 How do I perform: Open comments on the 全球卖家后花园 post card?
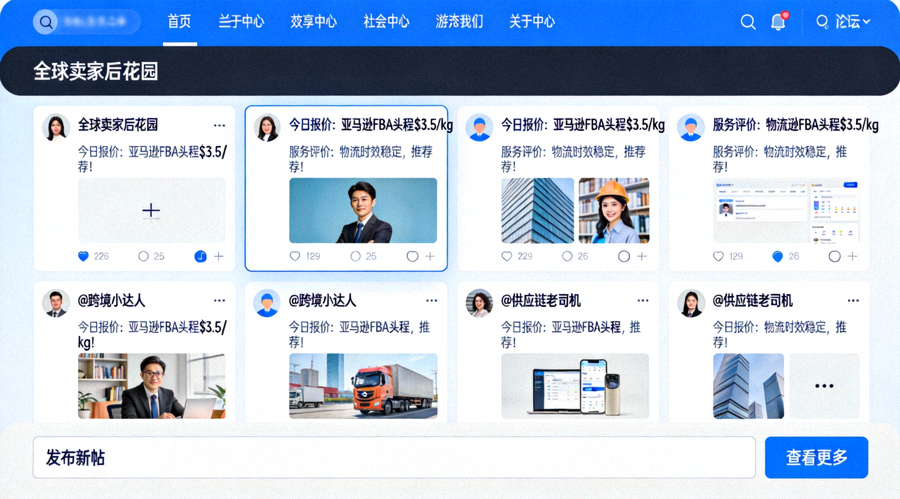[143, 256]
